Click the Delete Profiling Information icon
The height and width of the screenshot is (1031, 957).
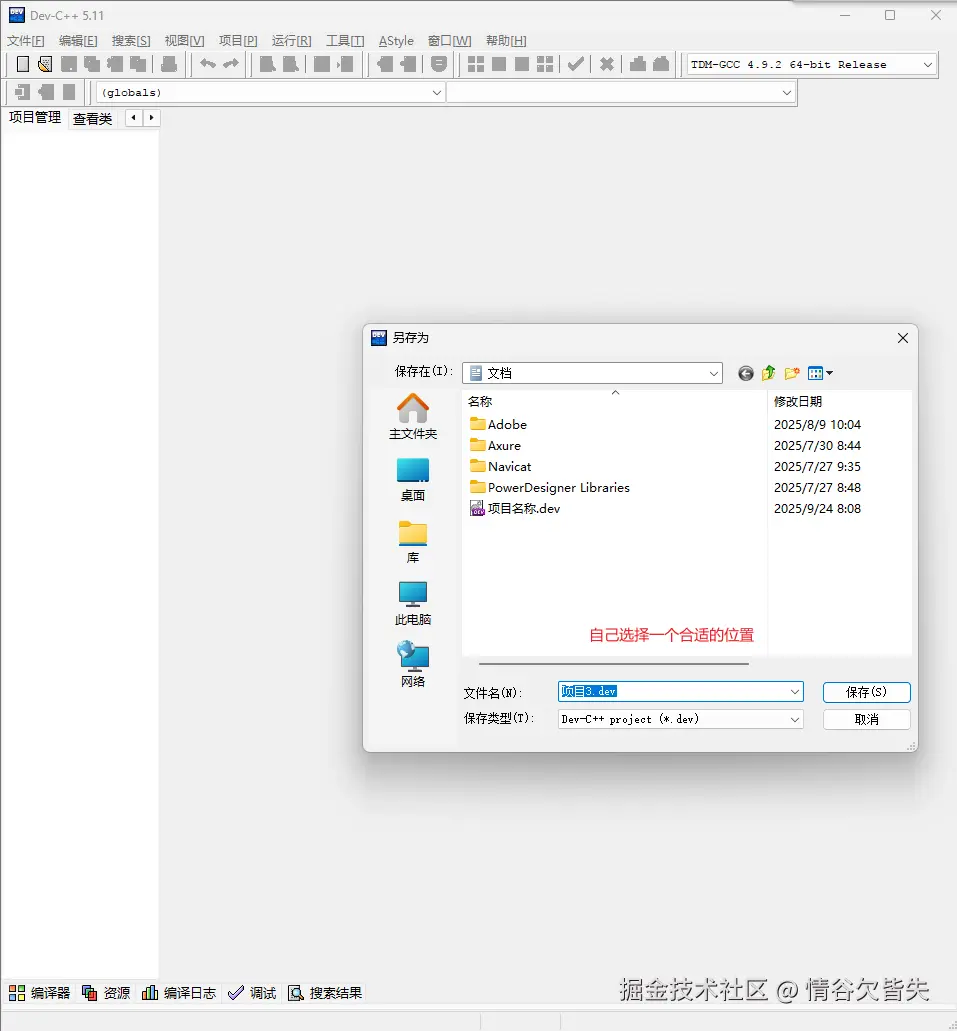click(661, 64)
